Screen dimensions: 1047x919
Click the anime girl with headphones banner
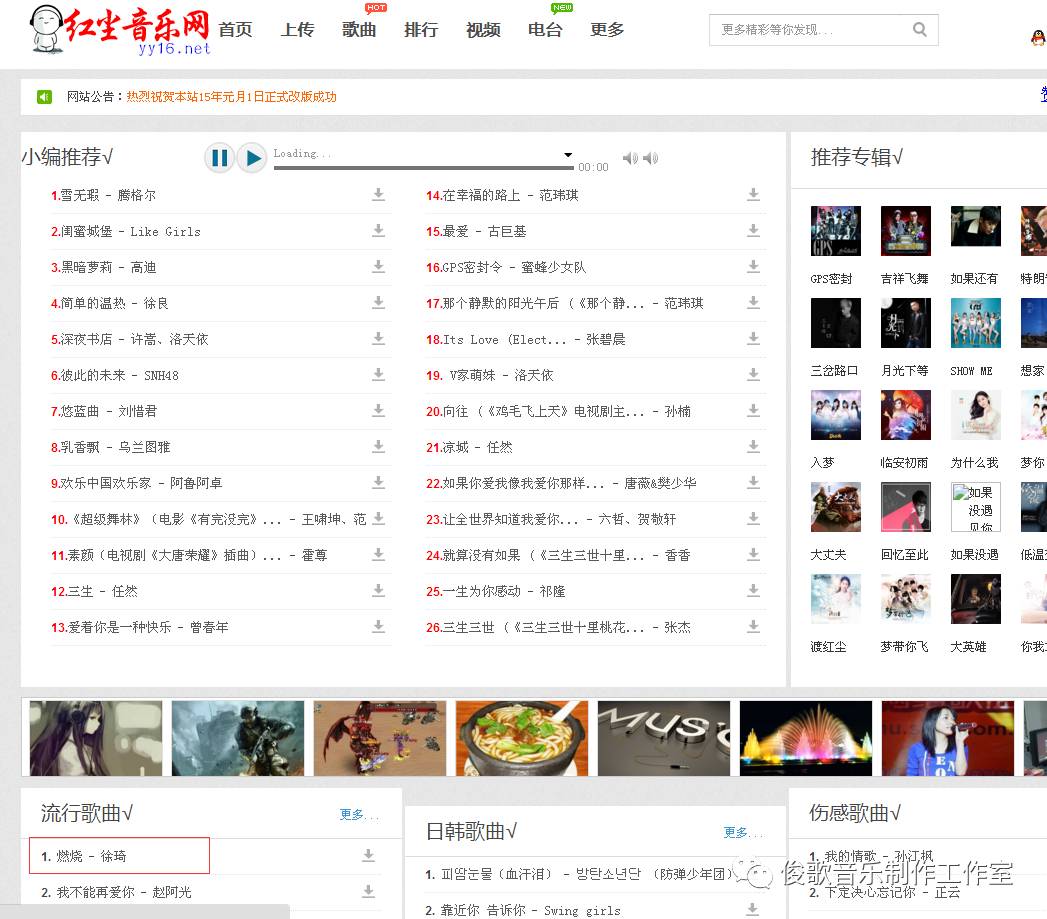(x=95, y=738)
